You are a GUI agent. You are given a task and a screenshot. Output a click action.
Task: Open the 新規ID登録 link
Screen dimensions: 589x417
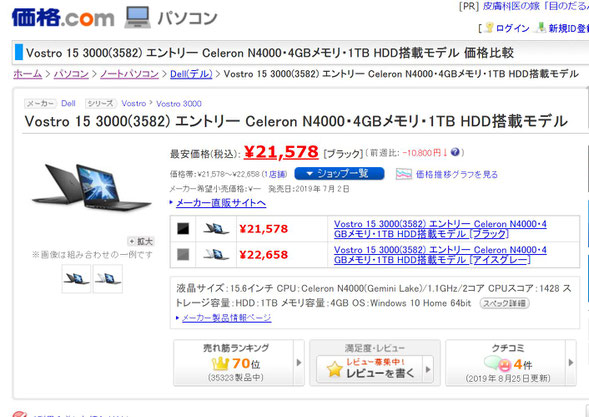tap(569, 28)
